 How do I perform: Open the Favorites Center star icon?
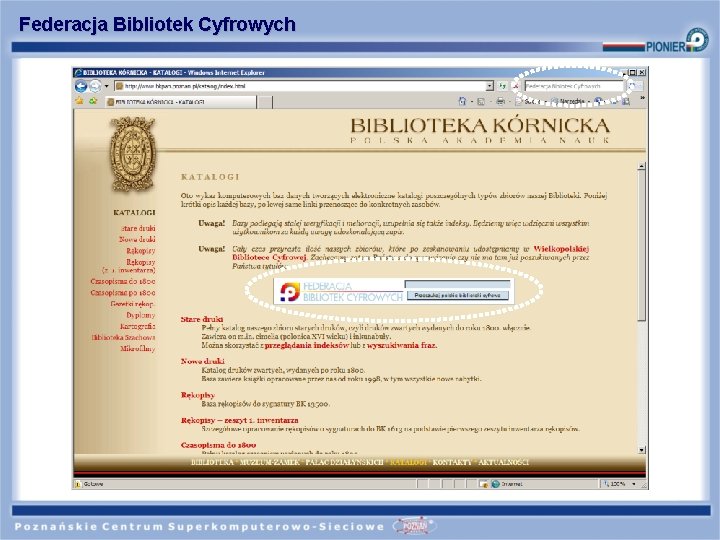click(x=79, y=101)
